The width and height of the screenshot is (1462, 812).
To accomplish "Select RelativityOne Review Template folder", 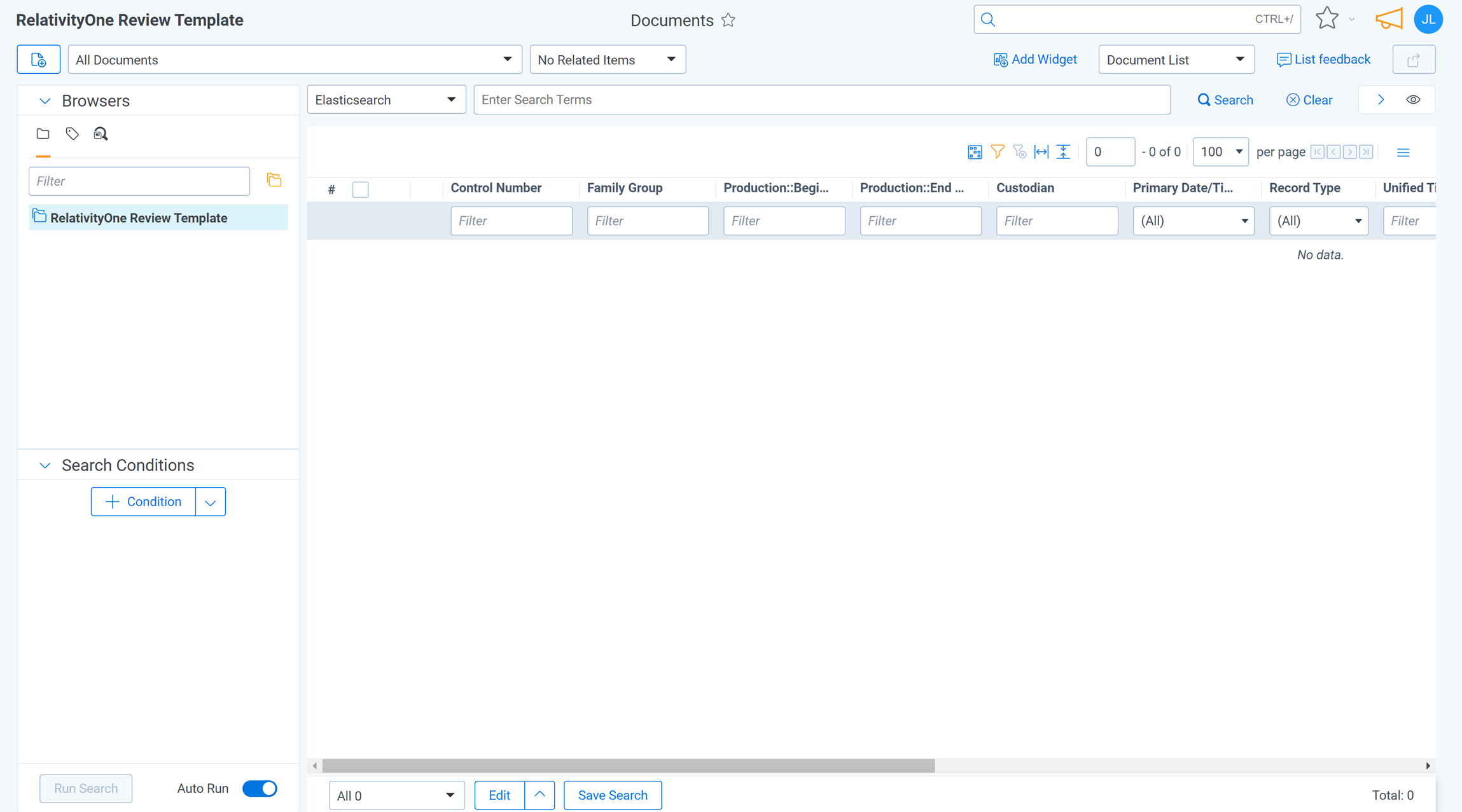I will [158, 217].
